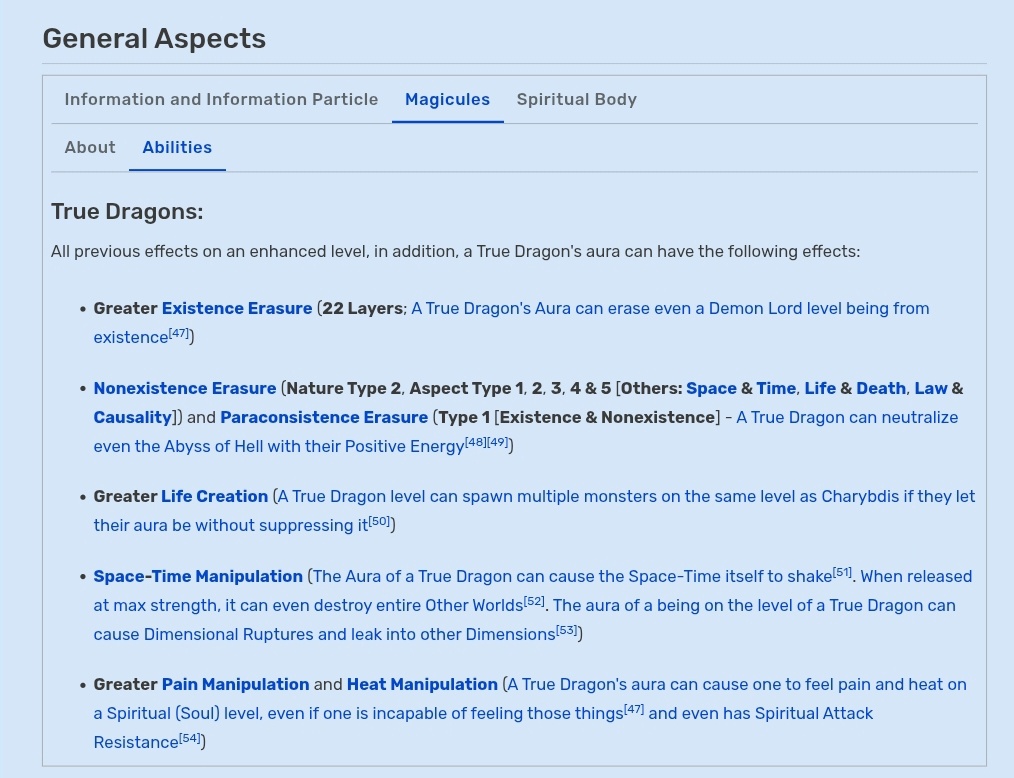Switch to Information and Information Particle tab

click(x=221, y=100)
